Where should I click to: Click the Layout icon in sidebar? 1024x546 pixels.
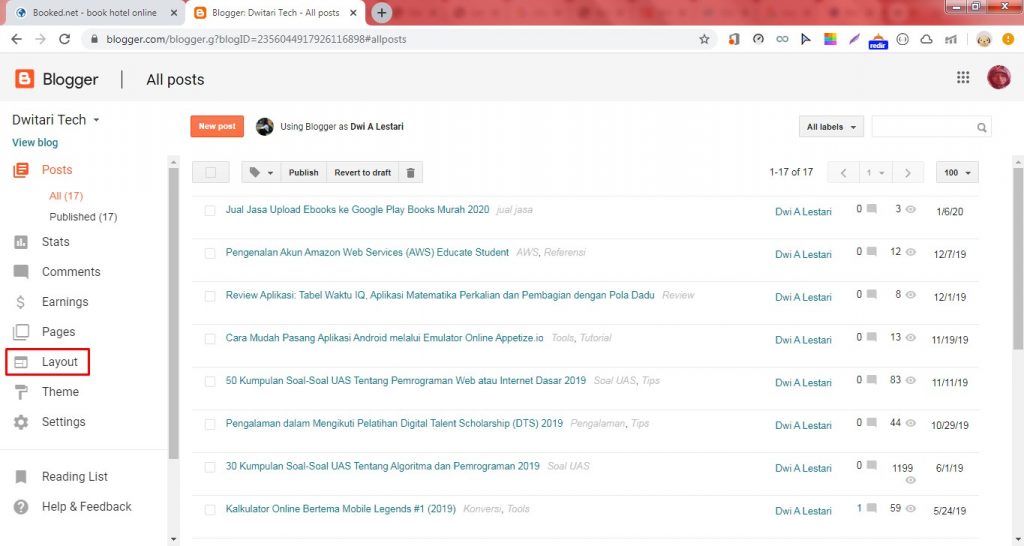pyautogui.click(x=21, y=362)
